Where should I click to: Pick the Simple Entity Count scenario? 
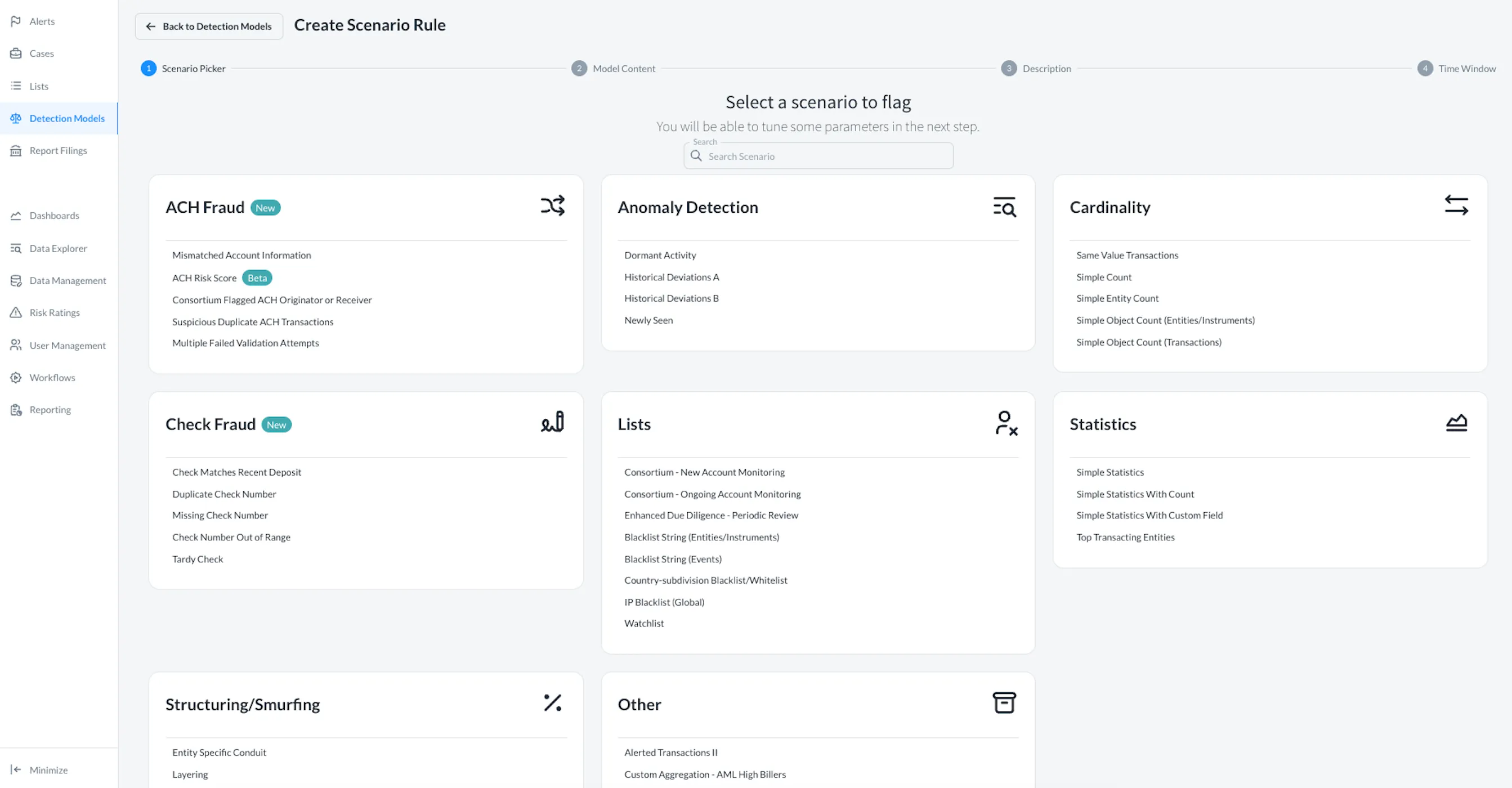coord(1117,298)
